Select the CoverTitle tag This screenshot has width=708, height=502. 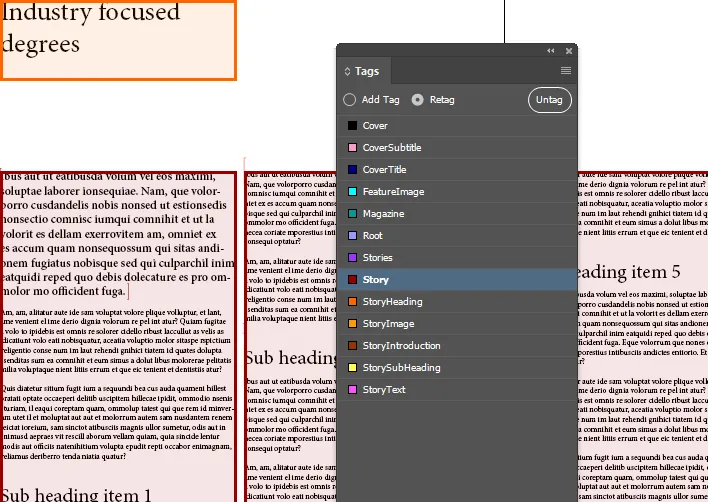click(457, 169)
